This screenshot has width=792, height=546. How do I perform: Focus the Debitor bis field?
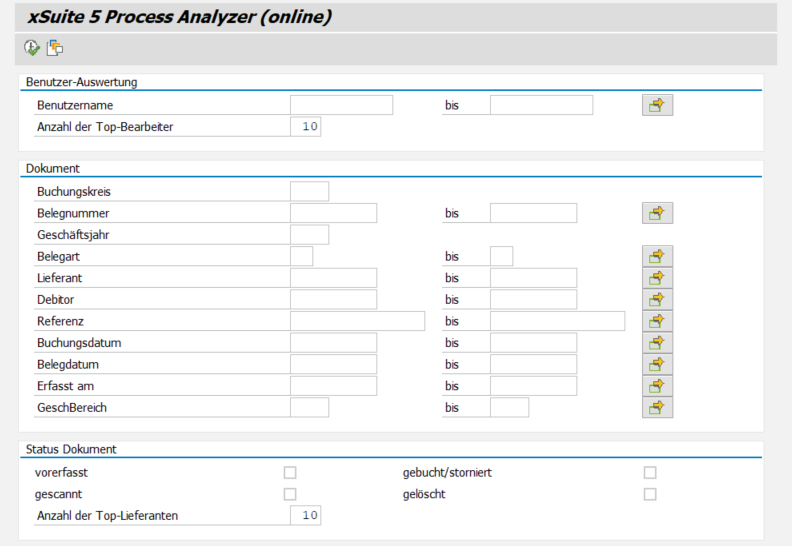point(533,300)
